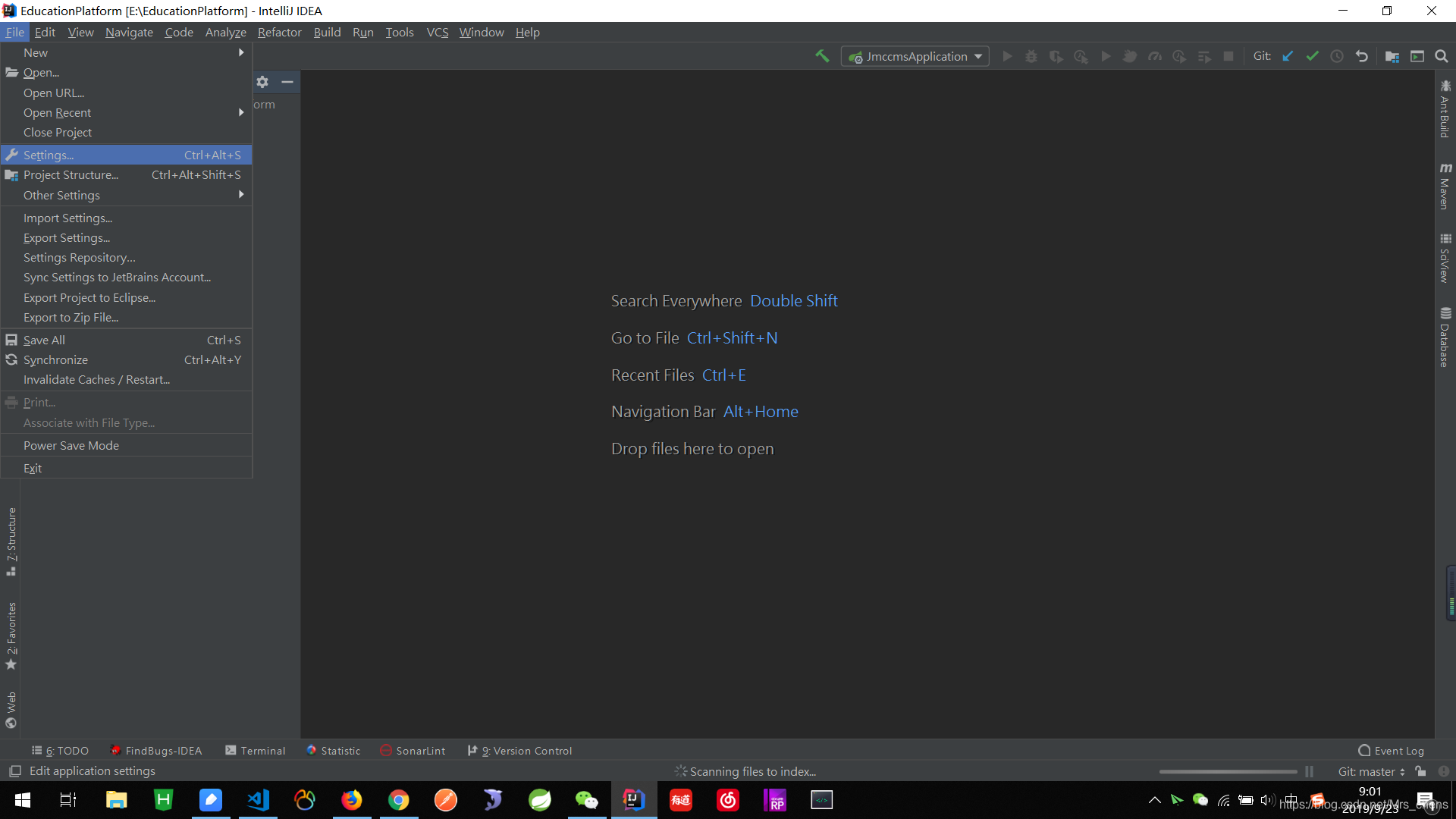Click the Git master branch indicator

[1370, 771]
